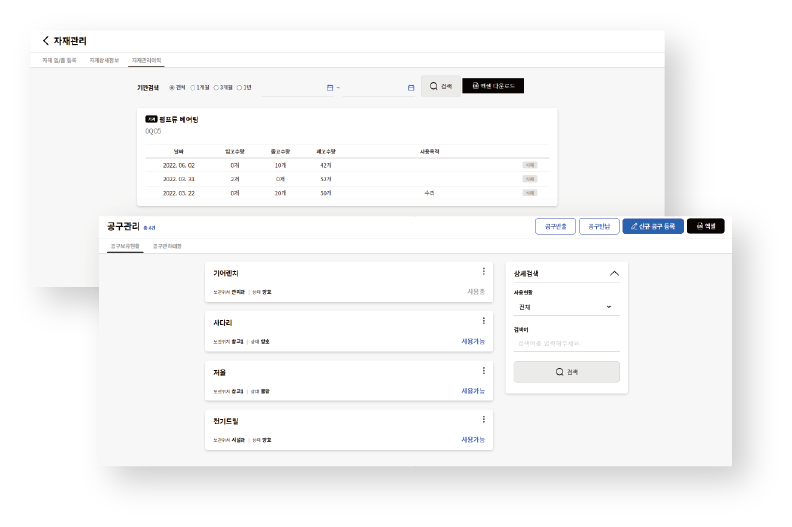Open the three-dot menu for 전기드릴

484,419
